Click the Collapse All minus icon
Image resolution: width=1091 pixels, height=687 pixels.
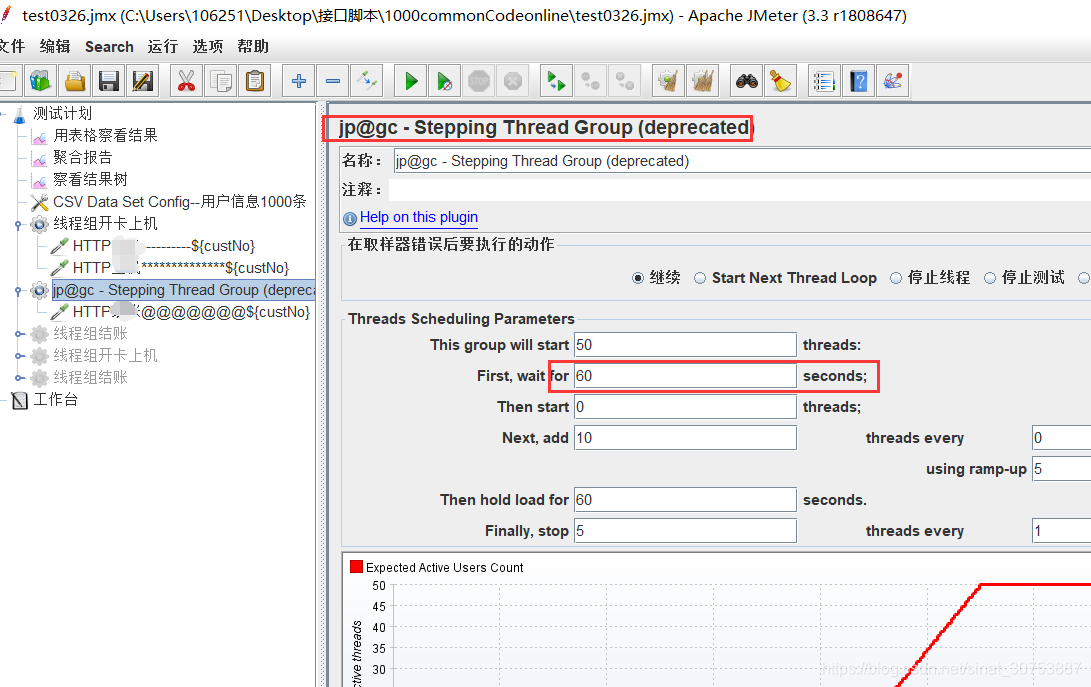[333, 81]
